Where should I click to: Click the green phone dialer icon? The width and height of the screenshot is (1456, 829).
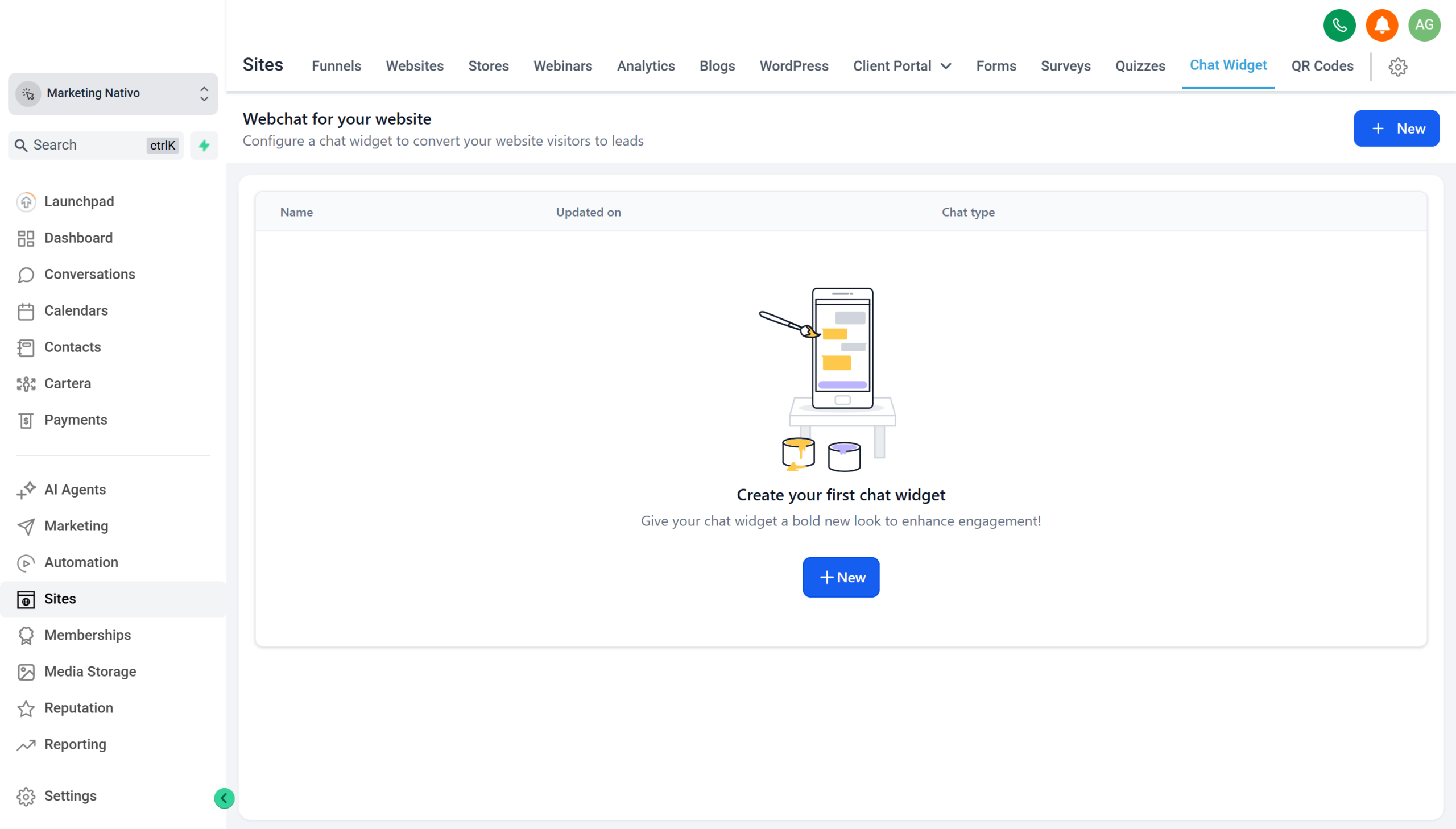tap(1339, 25)
